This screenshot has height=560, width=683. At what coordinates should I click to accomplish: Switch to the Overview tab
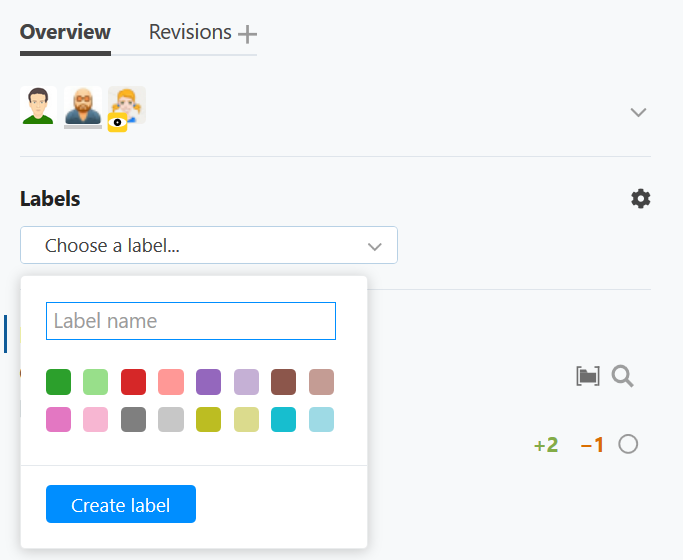pos(65,32)
